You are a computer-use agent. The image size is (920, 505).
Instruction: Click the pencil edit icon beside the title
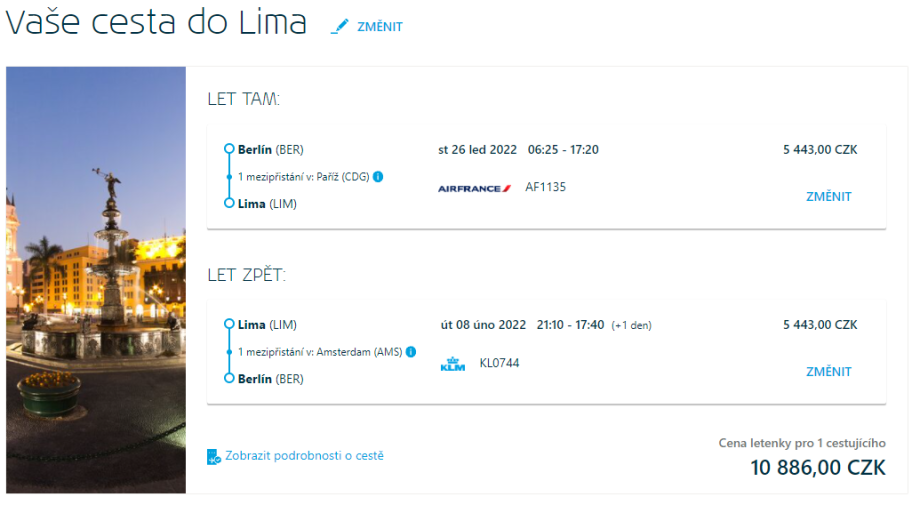341,27
